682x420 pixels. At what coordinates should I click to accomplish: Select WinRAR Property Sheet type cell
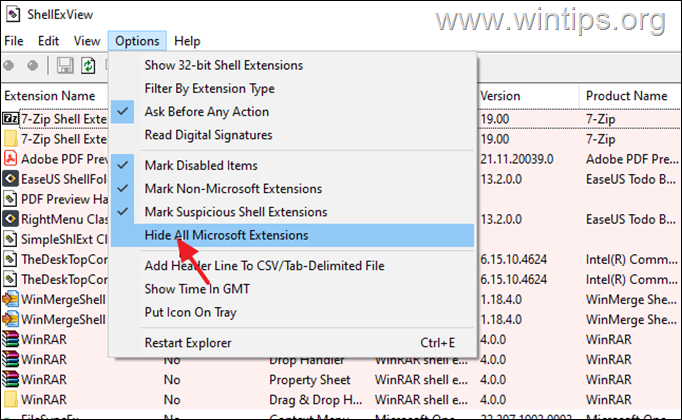(310, 380)
